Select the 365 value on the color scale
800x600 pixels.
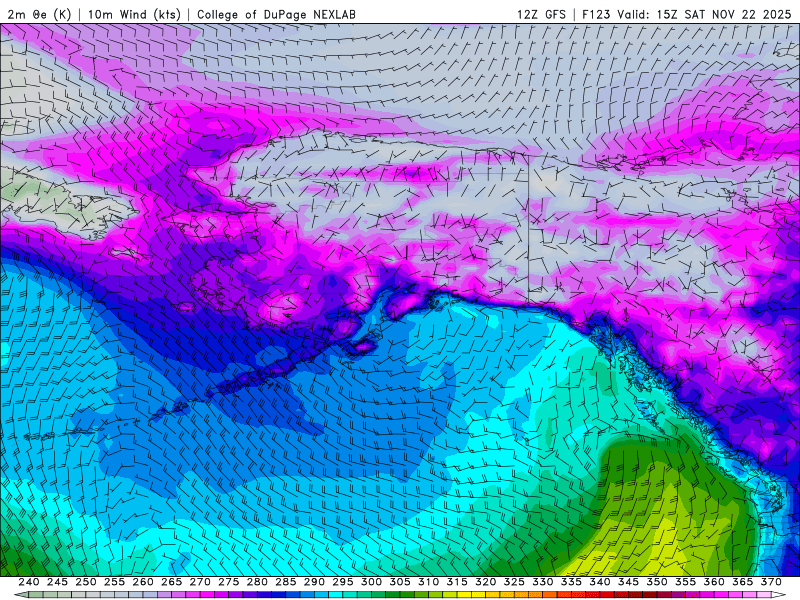[x=743, y=582]
